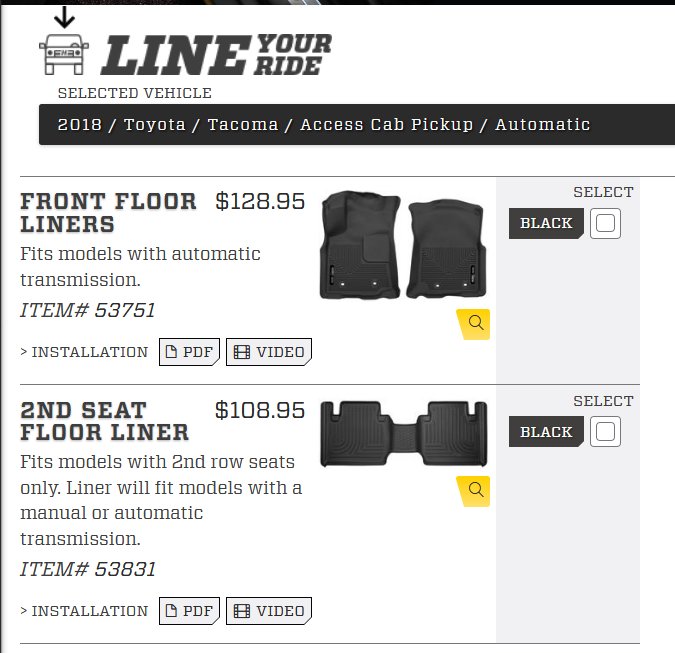Viewport: 675px width, 653px height.
Task: Zoom the 2nd seat floor liner image
Action: tap(473, 491)
